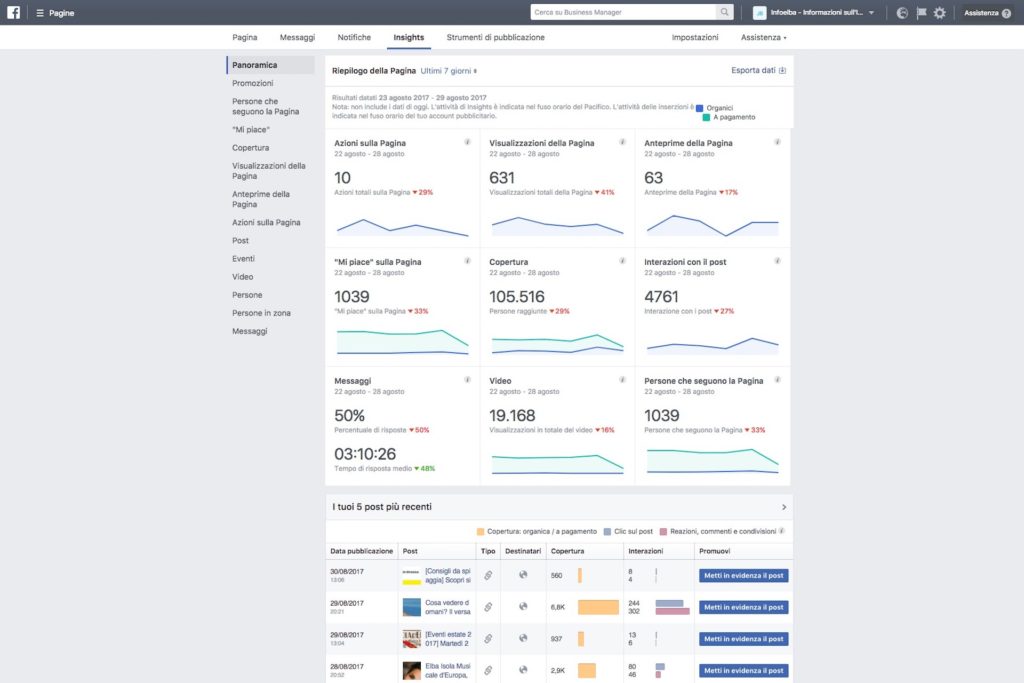Screen dimensions: 1024x683
Task: Click info icon on Copertura card
Action: (622, 261)
